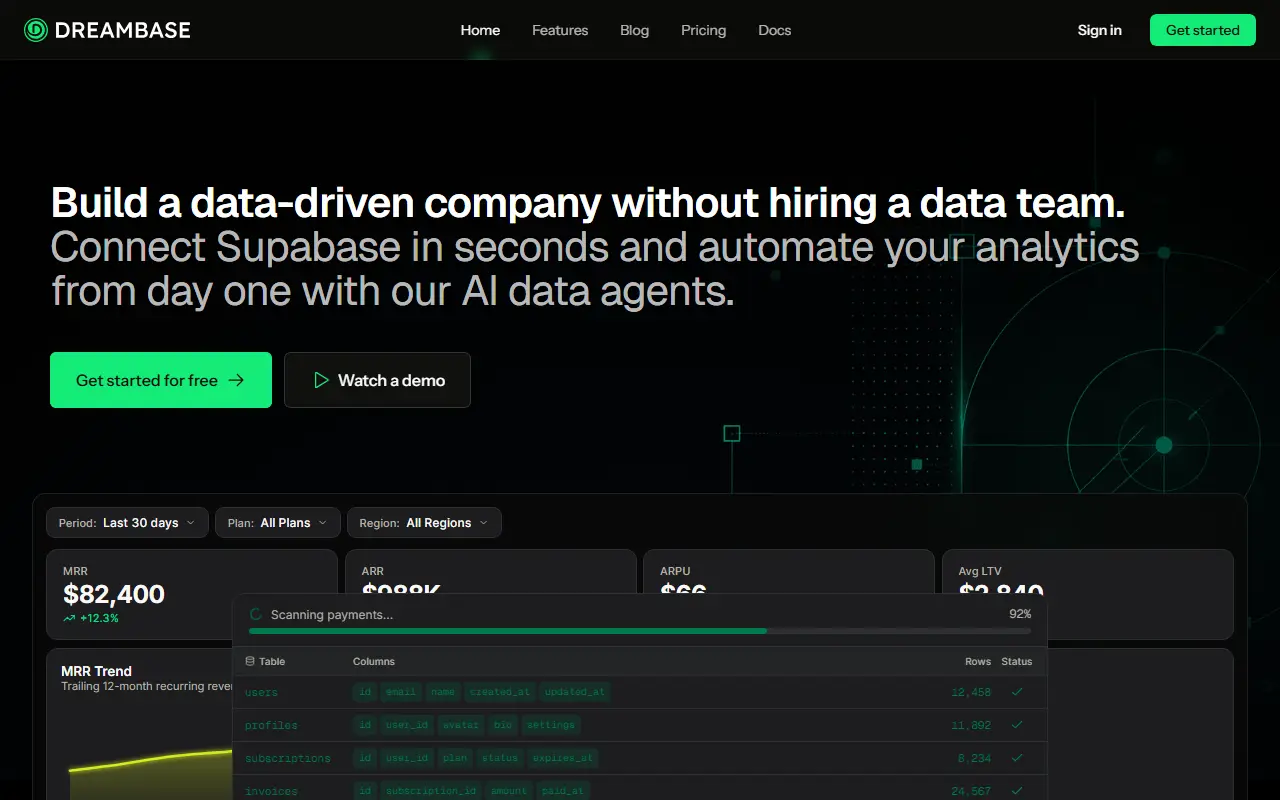Click the 8,234 rows count
The image size is (1280, 800).
tap(974, 758)
